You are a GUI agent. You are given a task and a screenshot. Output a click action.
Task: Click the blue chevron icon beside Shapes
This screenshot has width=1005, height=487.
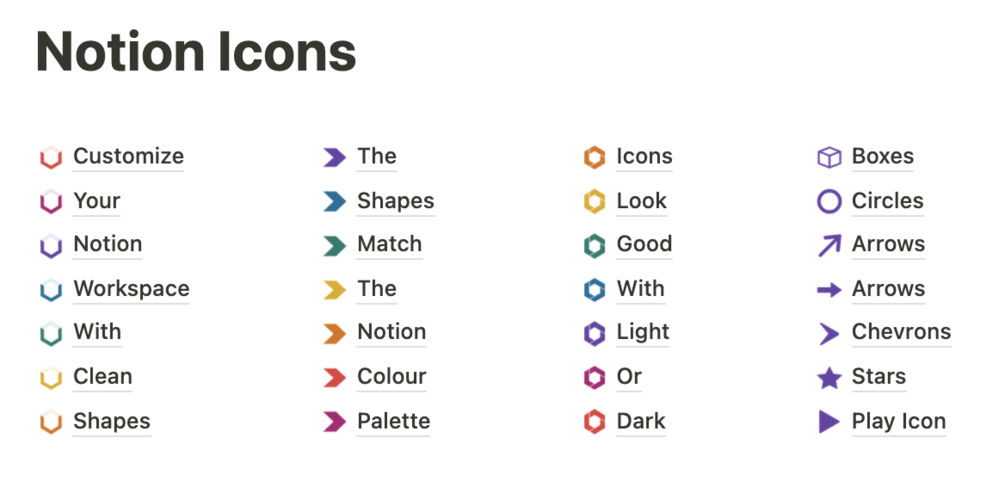point(334,202)
